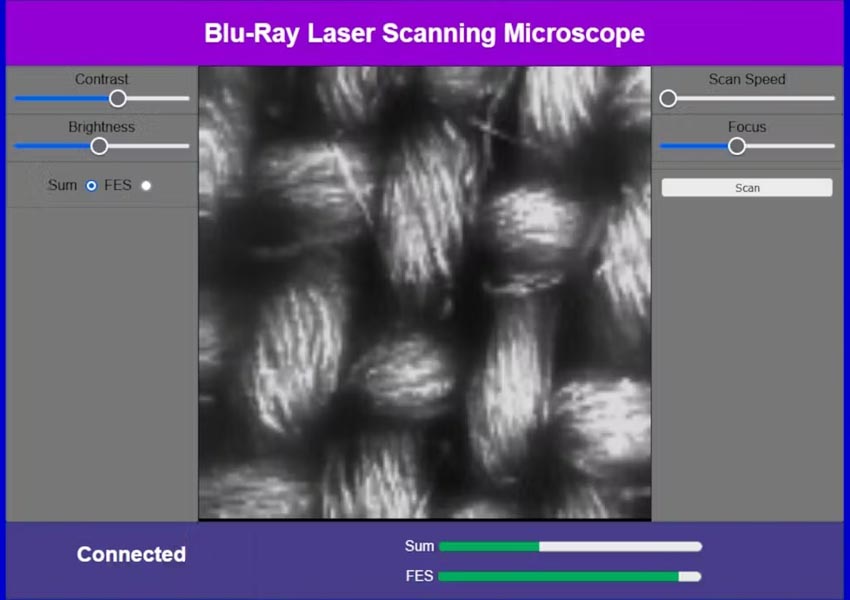Start a scan with the Scan button

click(x=746, y=187)
